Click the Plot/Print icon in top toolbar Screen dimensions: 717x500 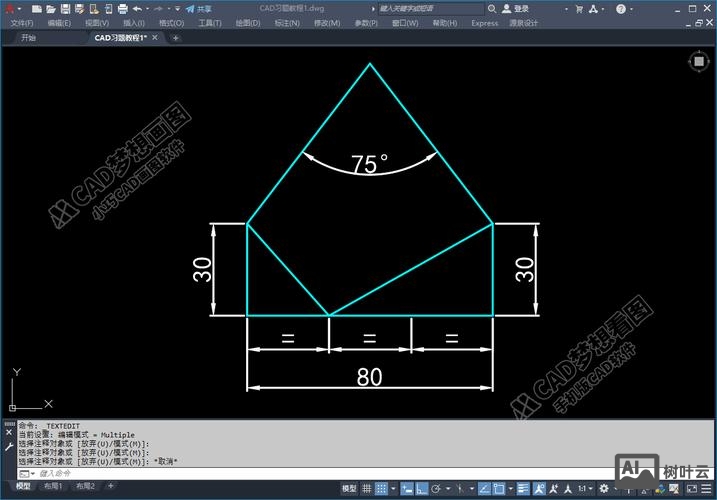click(x=122, y=8)
